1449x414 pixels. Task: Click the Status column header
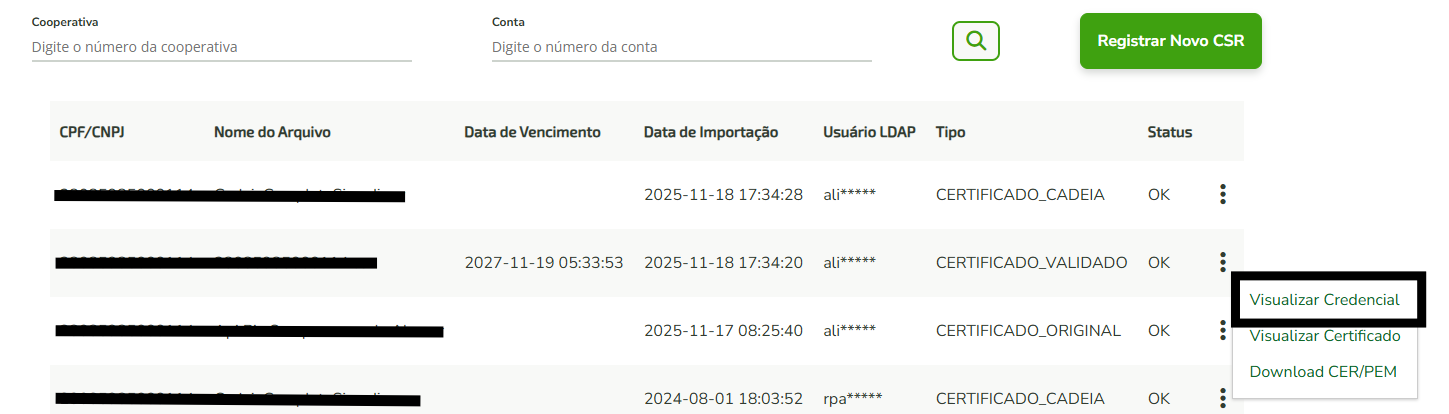[1169, 132]
